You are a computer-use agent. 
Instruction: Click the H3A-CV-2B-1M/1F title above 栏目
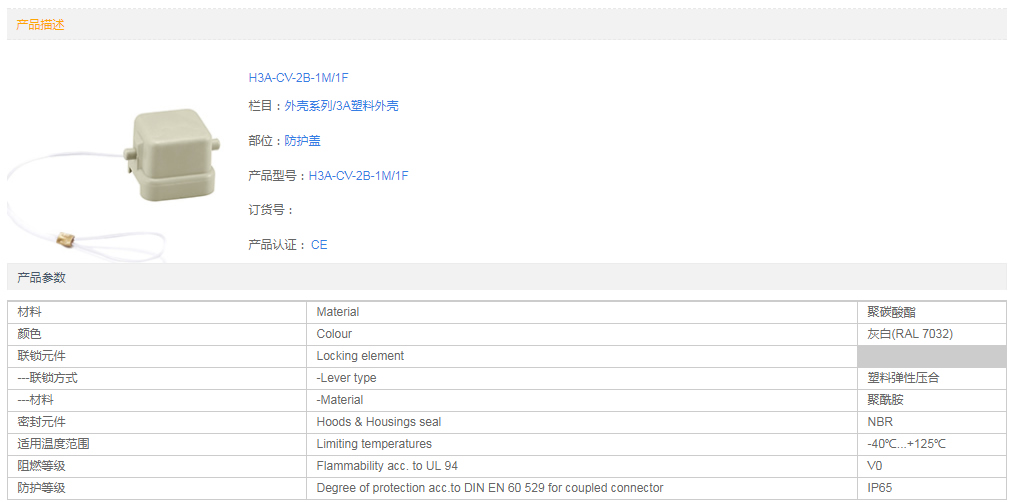(x=298, y=77)
